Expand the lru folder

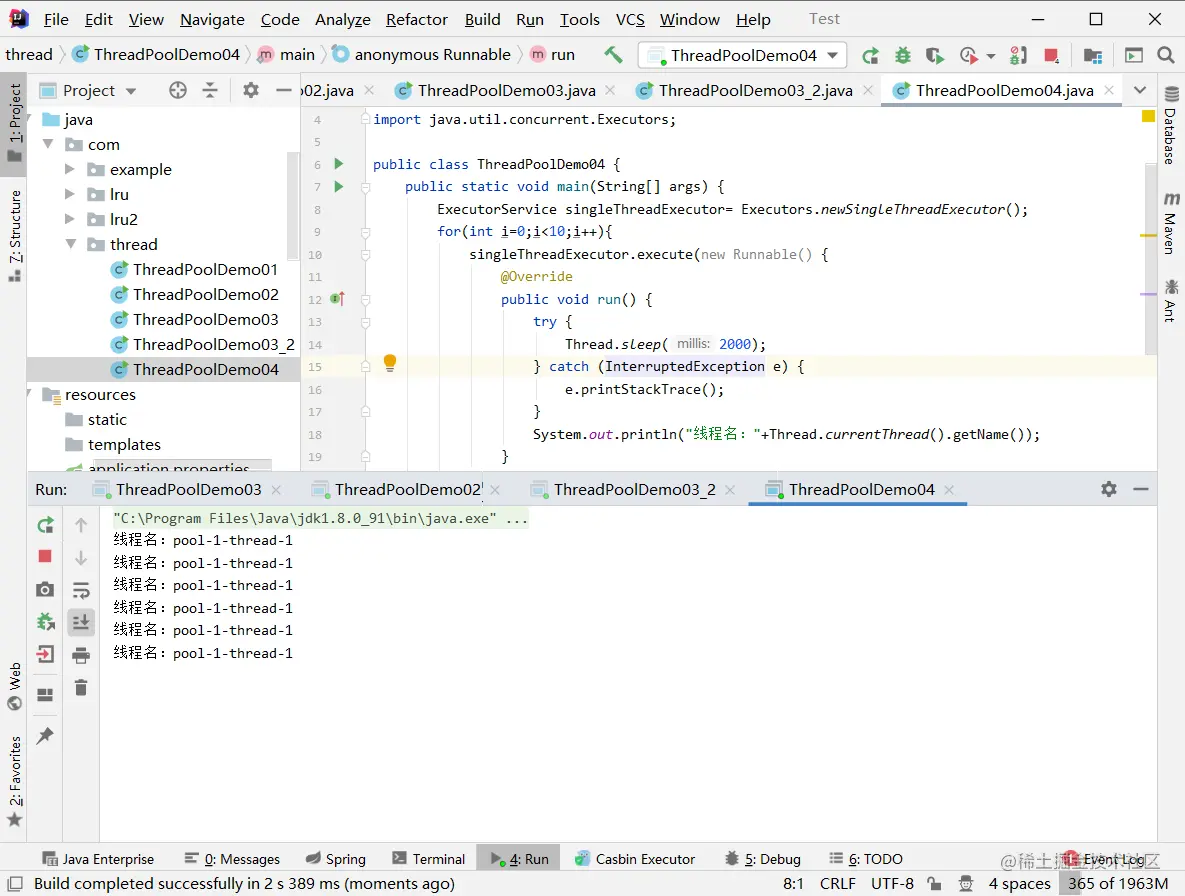(x=70, y=194)
